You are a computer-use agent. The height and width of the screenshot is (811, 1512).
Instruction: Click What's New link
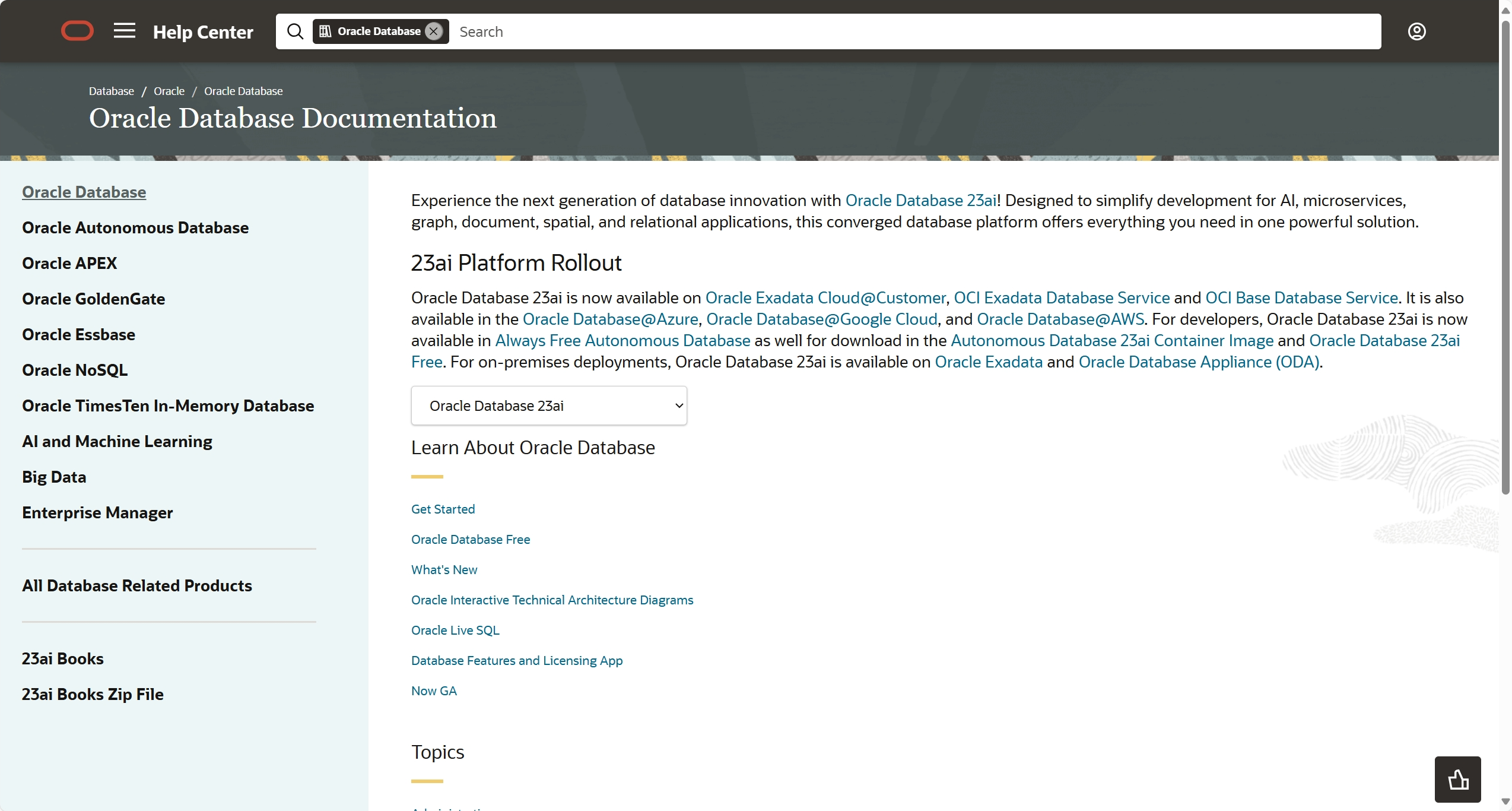[444, 569]
